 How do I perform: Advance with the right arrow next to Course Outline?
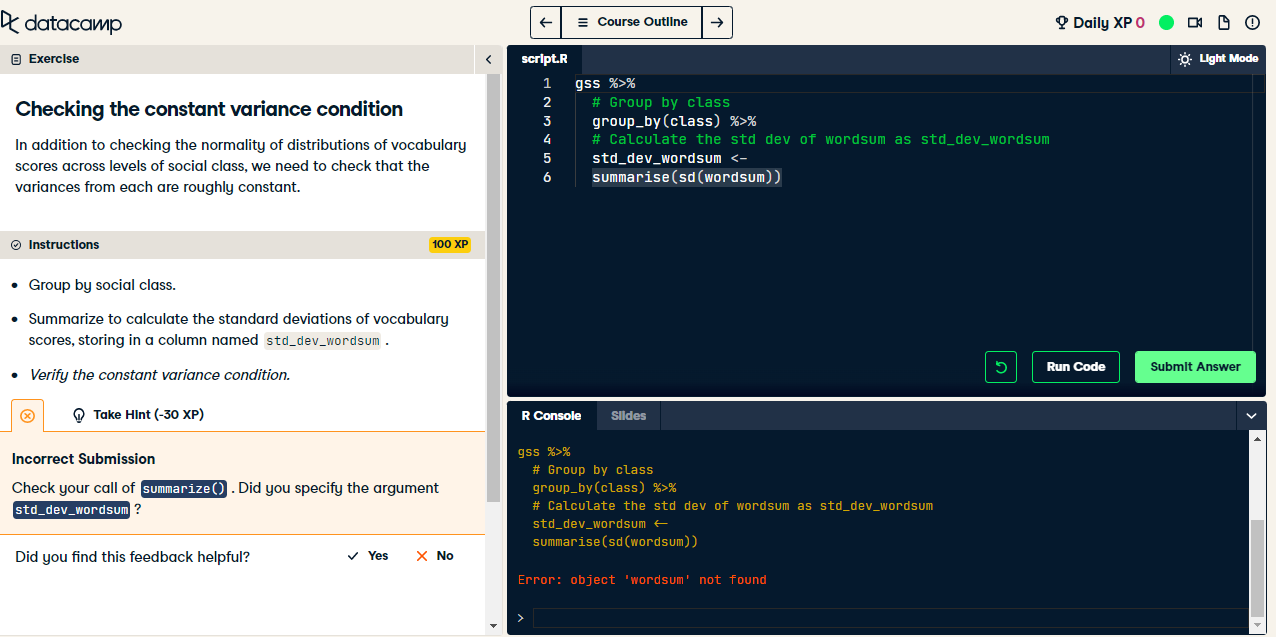[717, 21]
